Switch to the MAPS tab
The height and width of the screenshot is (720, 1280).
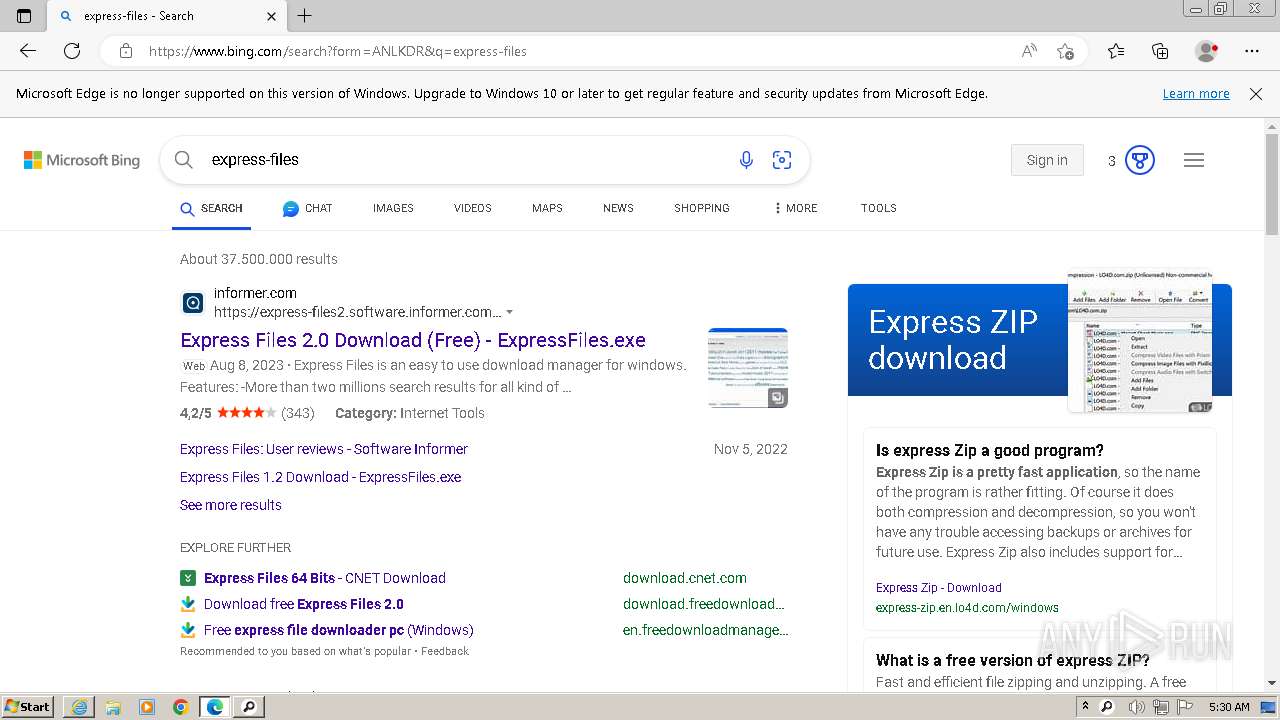point(547,208)
